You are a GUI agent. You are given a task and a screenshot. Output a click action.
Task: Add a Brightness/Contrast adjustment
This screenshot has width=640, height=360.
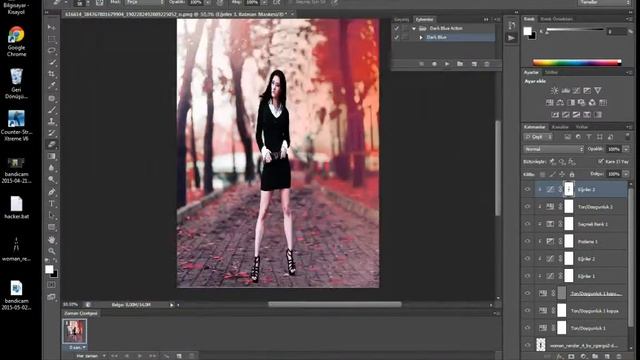coord(554,91)
